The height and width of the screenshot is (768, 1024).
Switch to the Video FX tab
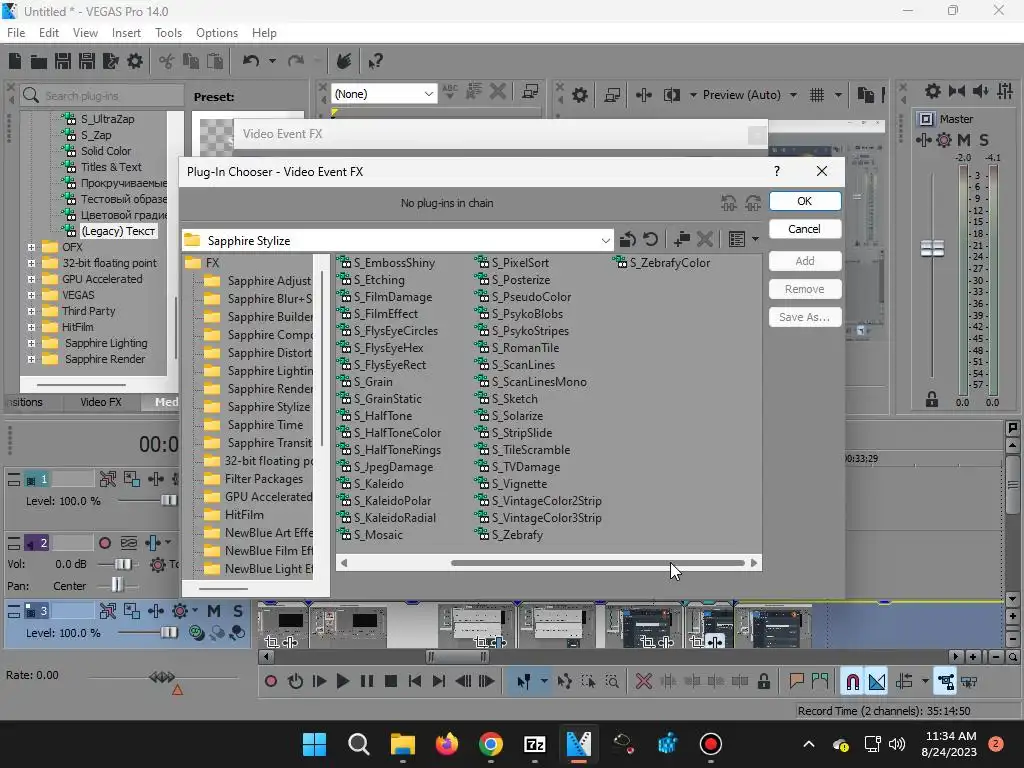pyautogui.click(x=101, y=402)
